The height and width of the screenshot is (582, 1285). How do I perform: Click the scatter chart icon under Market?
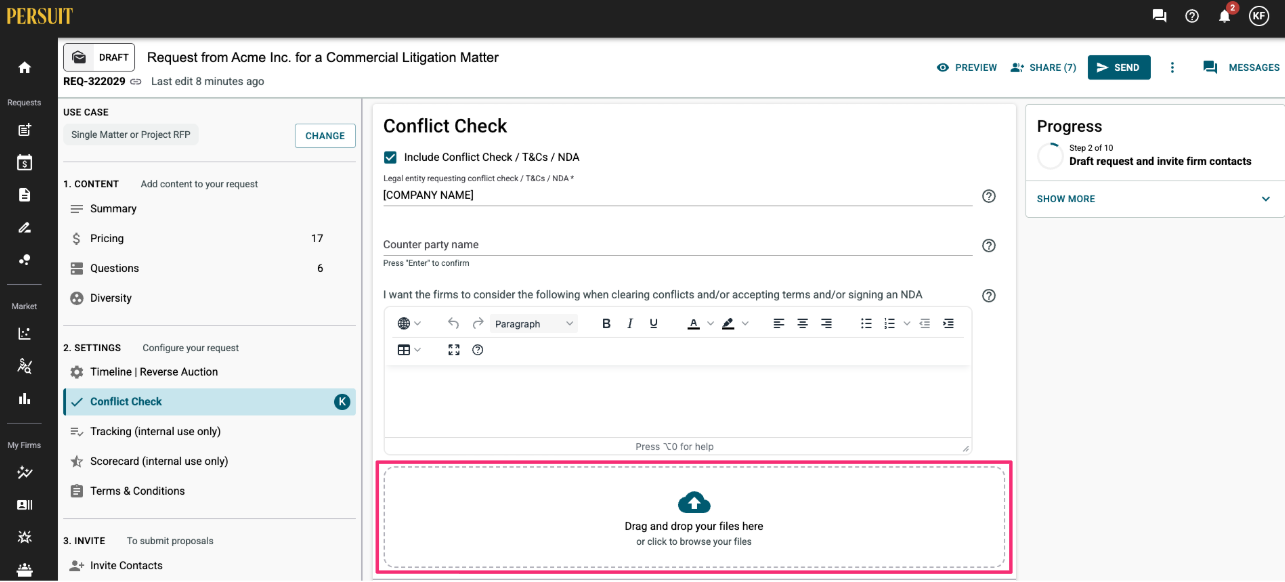pos(25,334)
